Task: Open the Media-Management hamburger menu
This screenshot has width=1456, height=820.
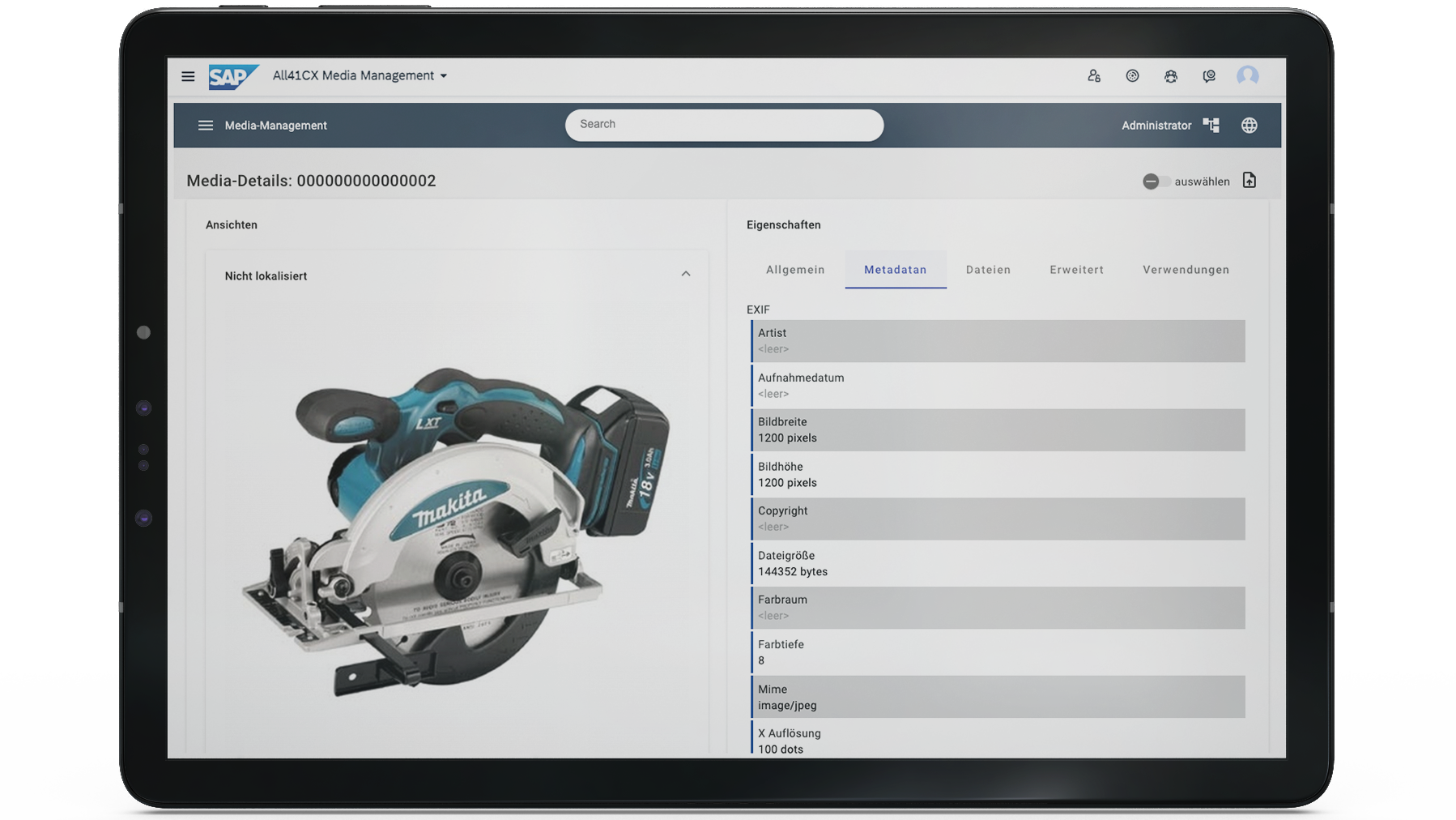Action: tap(206, 126)
